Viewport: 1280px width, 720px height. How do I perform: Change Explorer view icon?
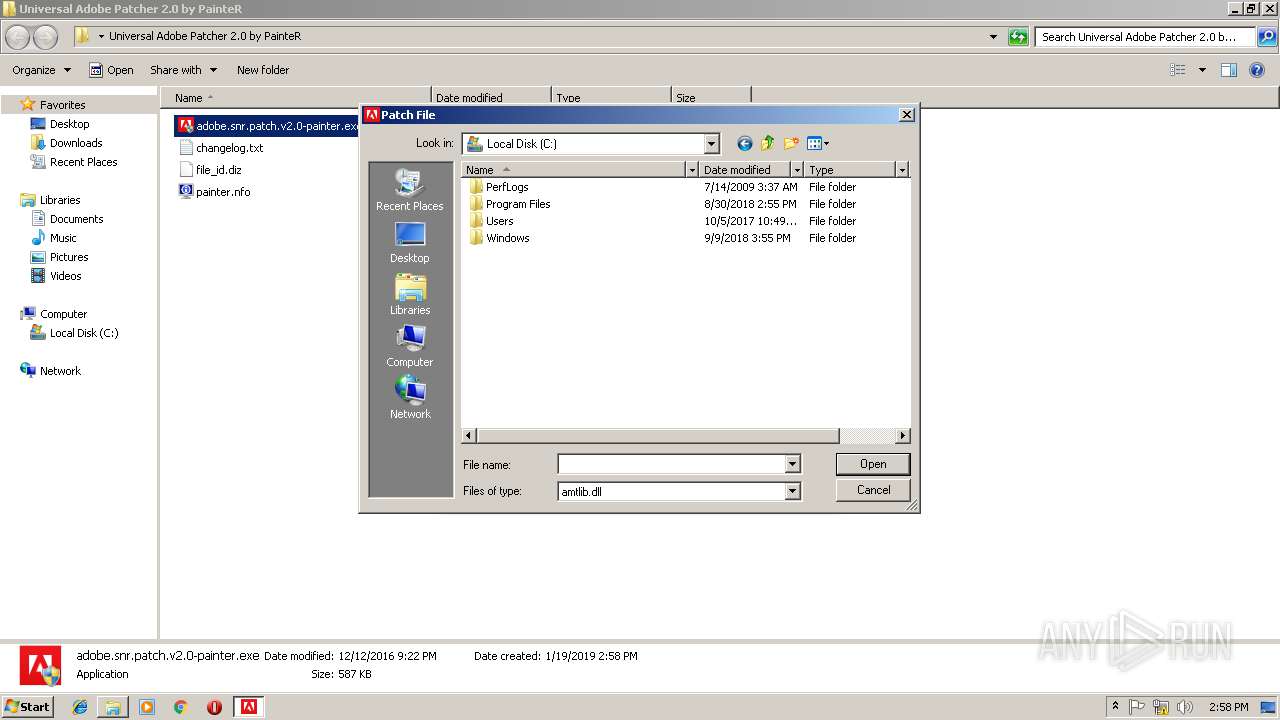(1178, 70)
